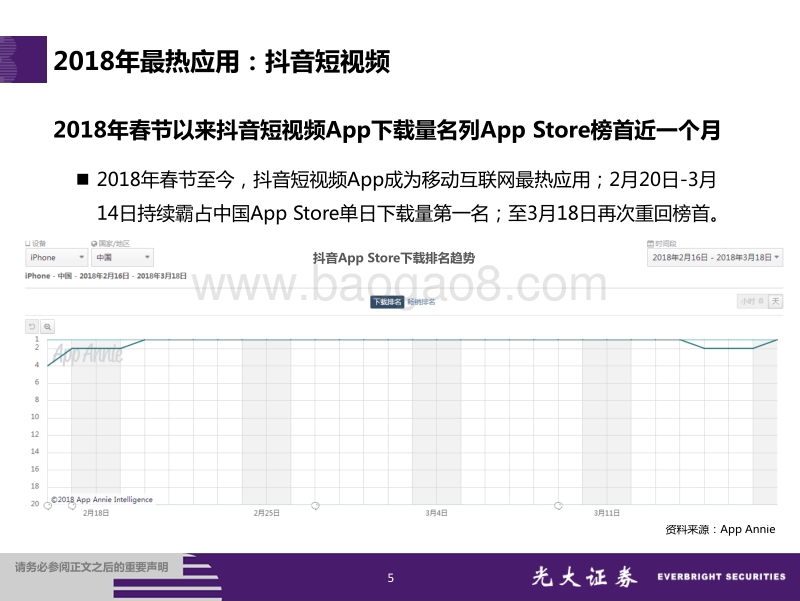Toggle granularity to 天
This screenshot has width=800, height=601.
(x=776, y=301)
